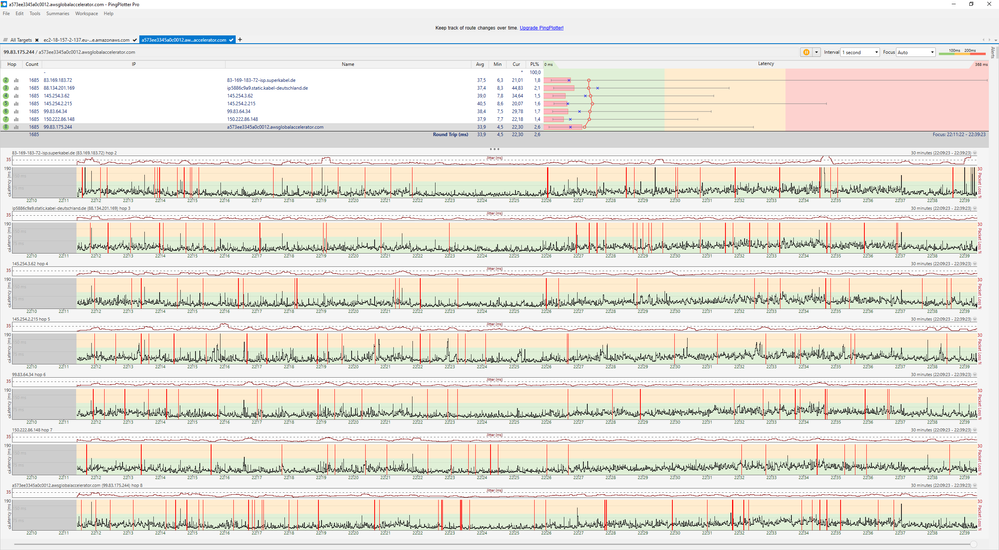Open the Interval dropdown showing 1 second
Image resolution: width=999 pixels, height=550 pixels.
tap(860, 52)
